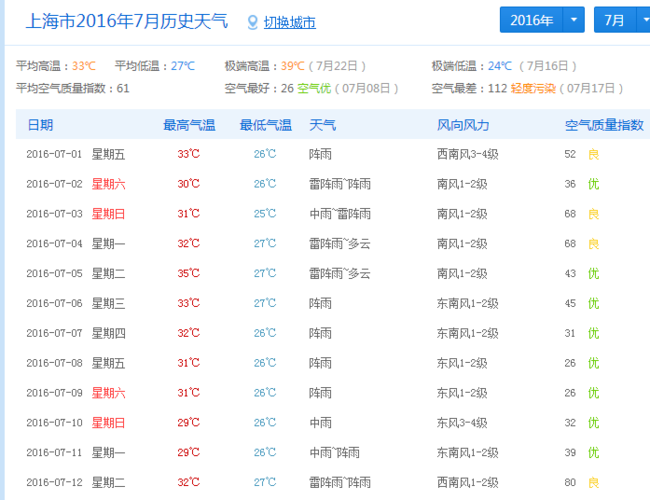This screenshot has height=500, width=650.
Task: Click 中雨~阵雨 weather on 2016-07-11
Action: coord(335,453)
